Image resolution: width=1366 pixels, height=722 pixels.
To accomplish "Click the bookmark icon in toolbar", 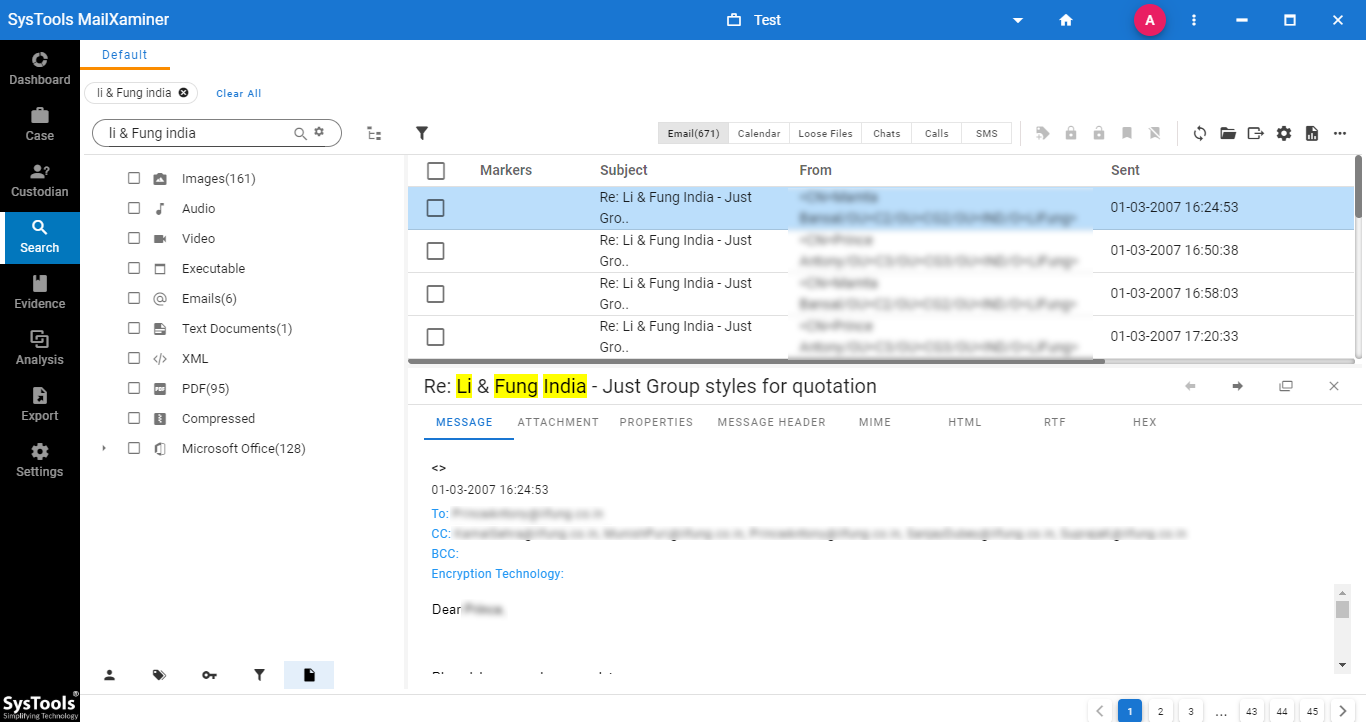I will click(x=1127, y=133).
